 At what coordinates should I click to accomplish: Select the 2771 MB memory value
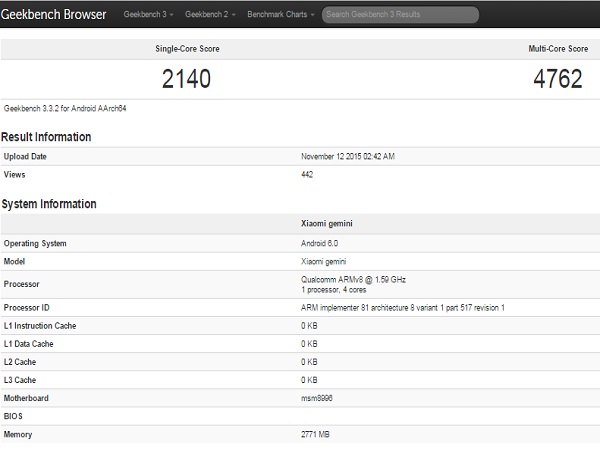(315, 434)
